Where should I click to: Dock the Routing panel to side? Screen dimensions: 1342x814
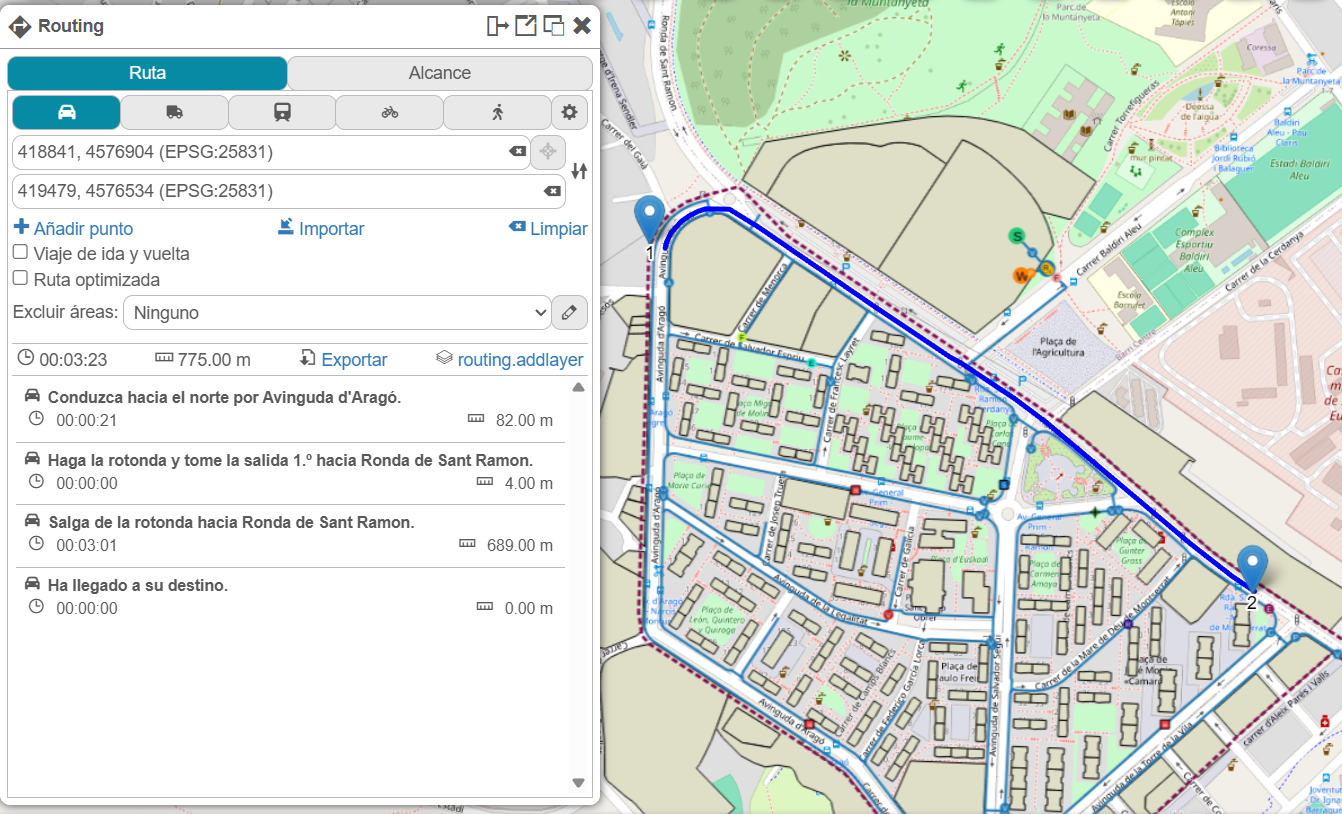497,26
